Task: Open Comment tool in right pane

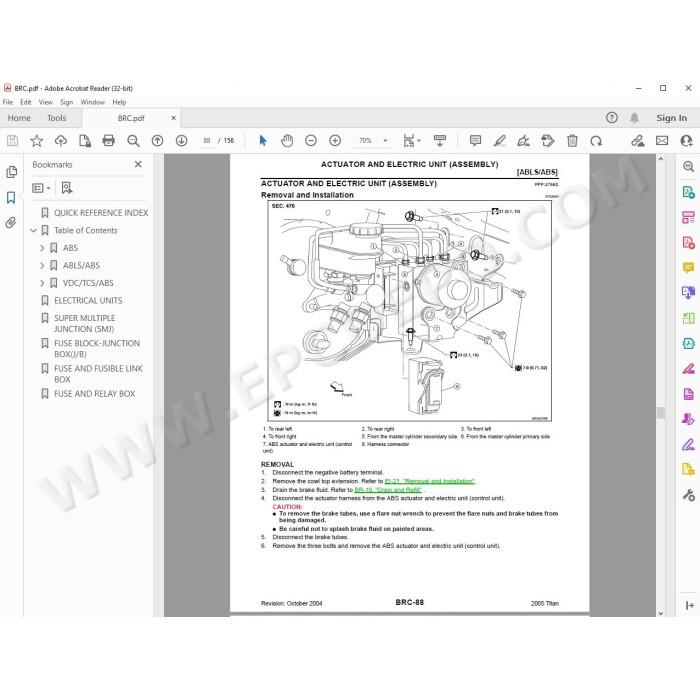Action: pos(688,267)
